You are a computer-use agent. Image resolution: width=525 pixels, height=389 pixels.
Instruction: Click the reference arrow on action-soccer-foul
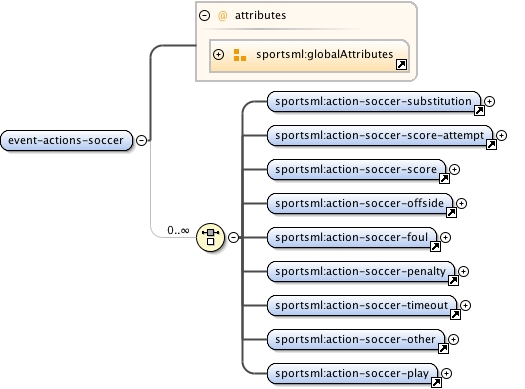[435, 246]
